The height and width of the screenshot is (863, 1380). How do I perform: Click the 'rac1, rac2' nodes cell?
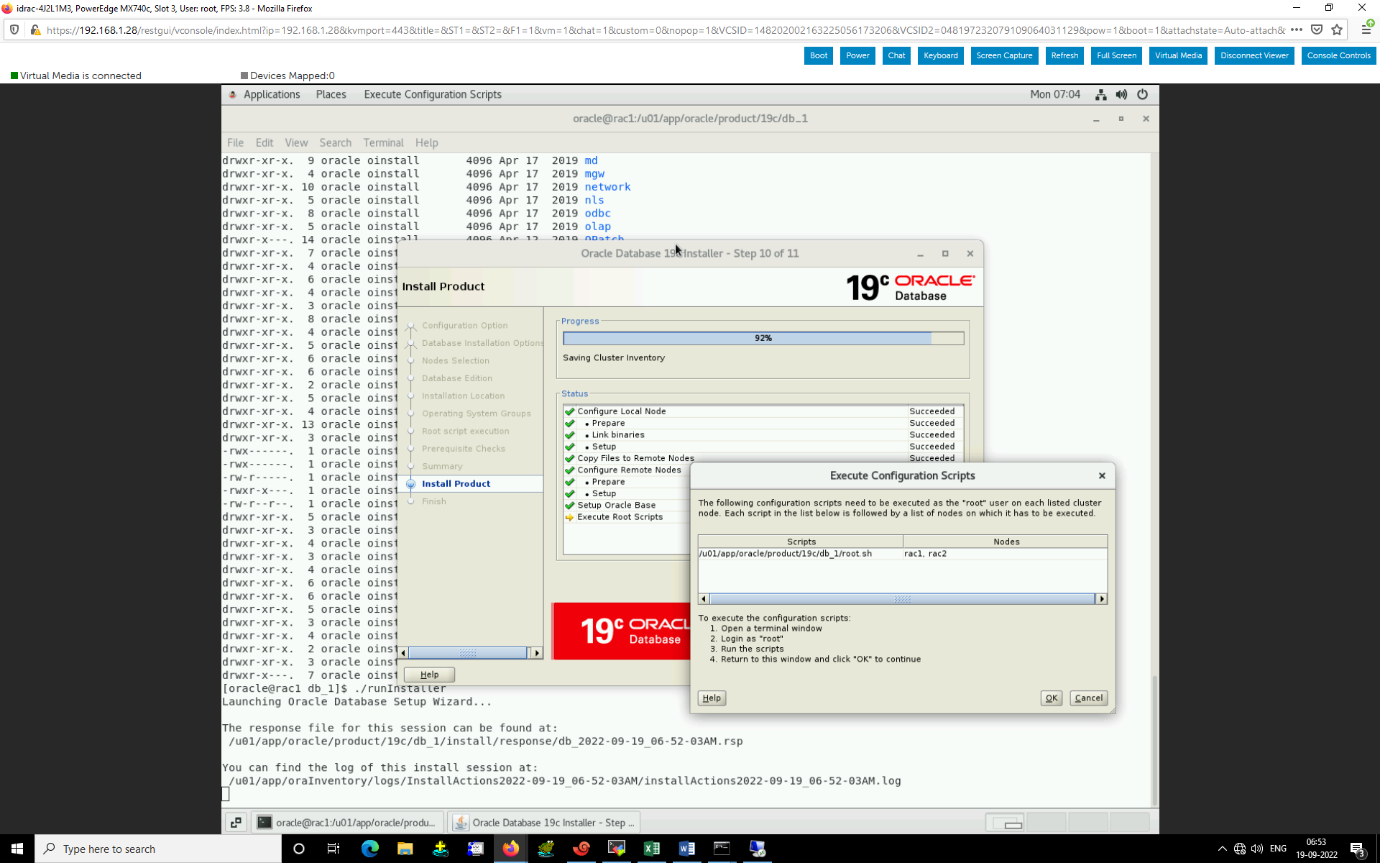pyautogui.click(x=1005, y=553)
